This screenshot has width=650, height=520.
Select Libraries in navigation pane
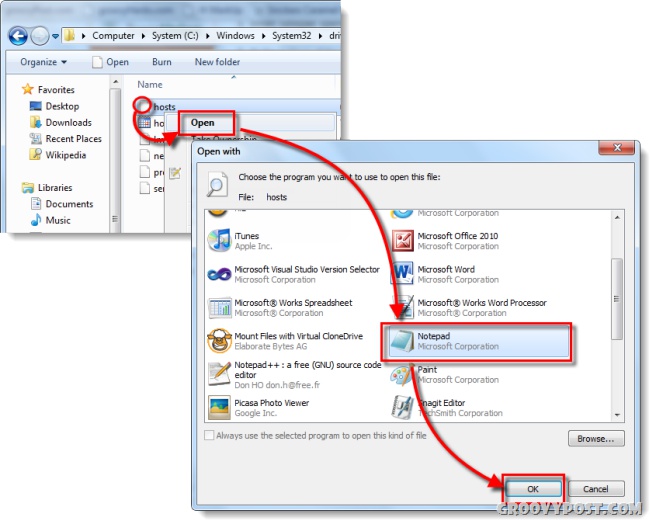pos(47,187)
